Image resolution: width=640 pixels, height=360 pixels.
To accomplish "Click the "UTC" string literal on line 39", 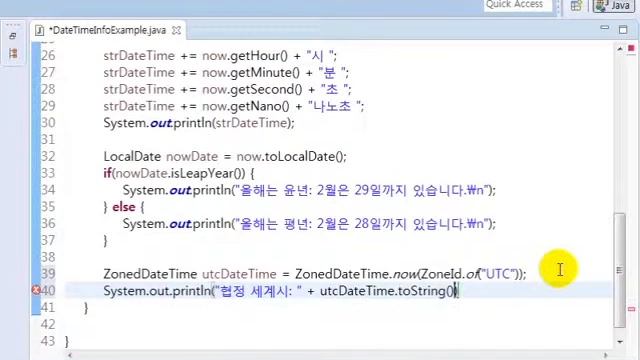I will point(498,273).
